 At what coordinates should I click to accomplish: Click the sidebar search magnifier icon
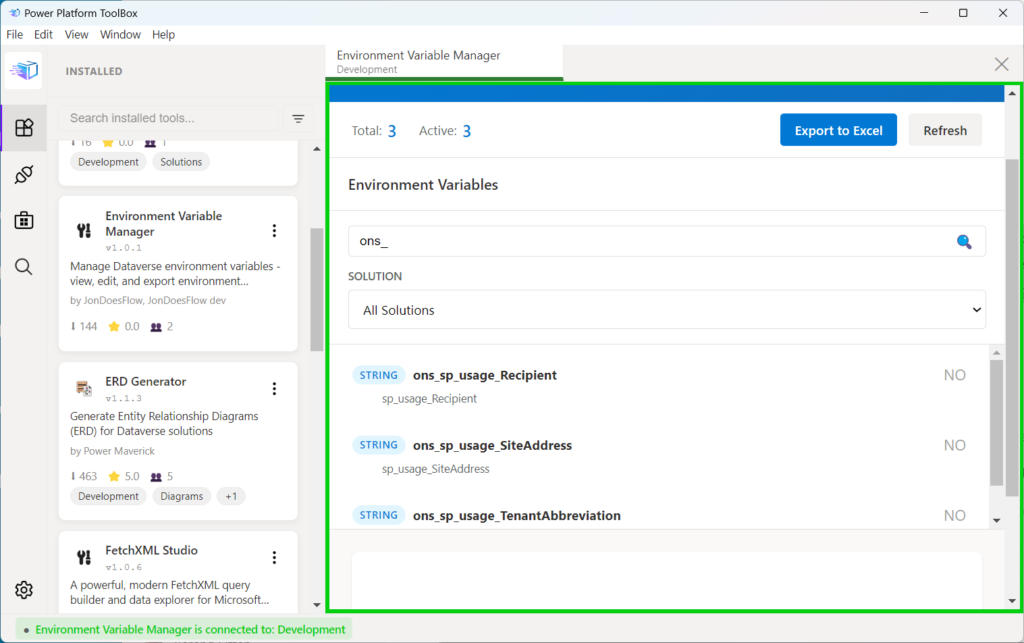point(24,267)
